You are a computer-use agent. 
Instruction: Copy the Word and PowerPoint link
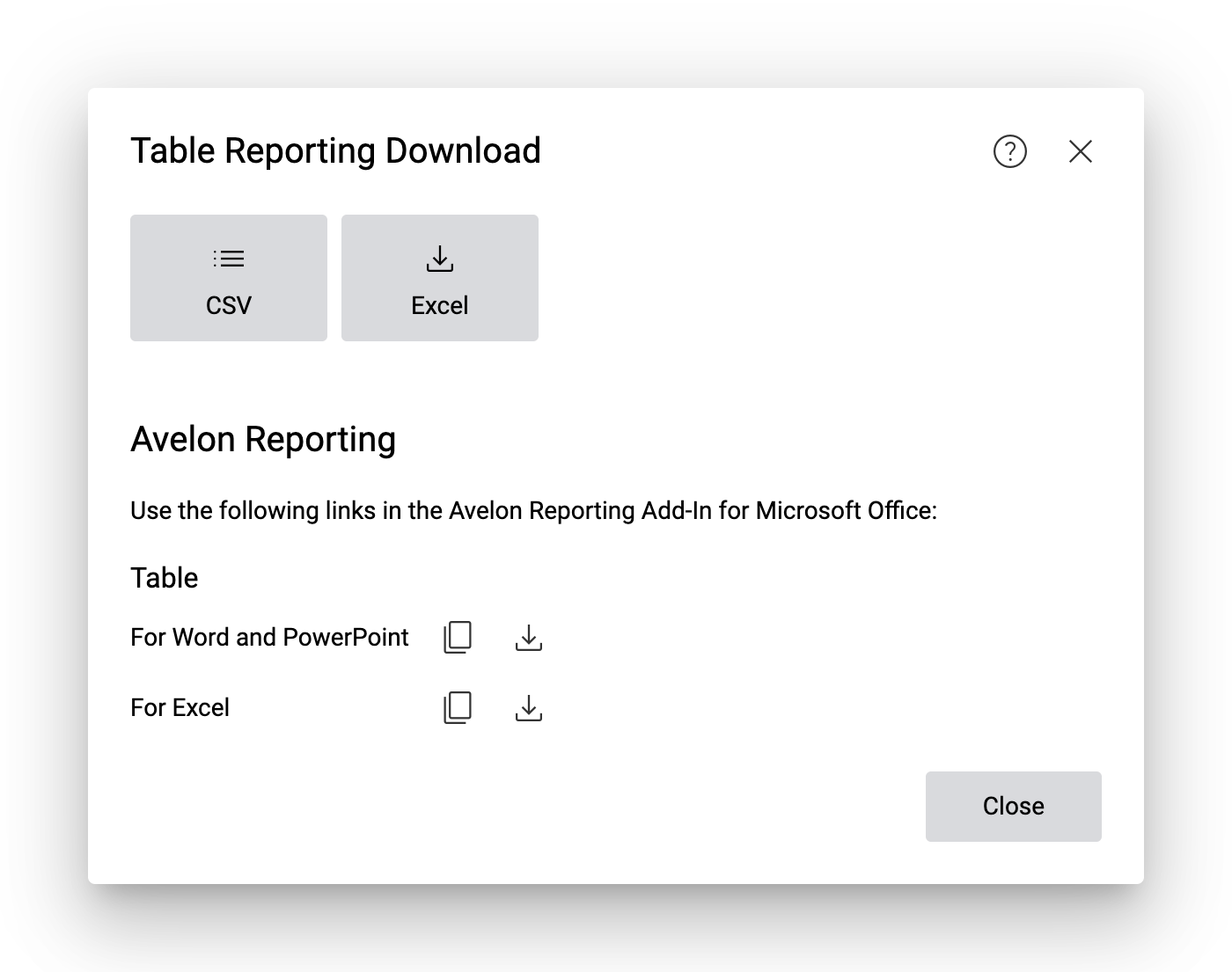tap(458, 637)
